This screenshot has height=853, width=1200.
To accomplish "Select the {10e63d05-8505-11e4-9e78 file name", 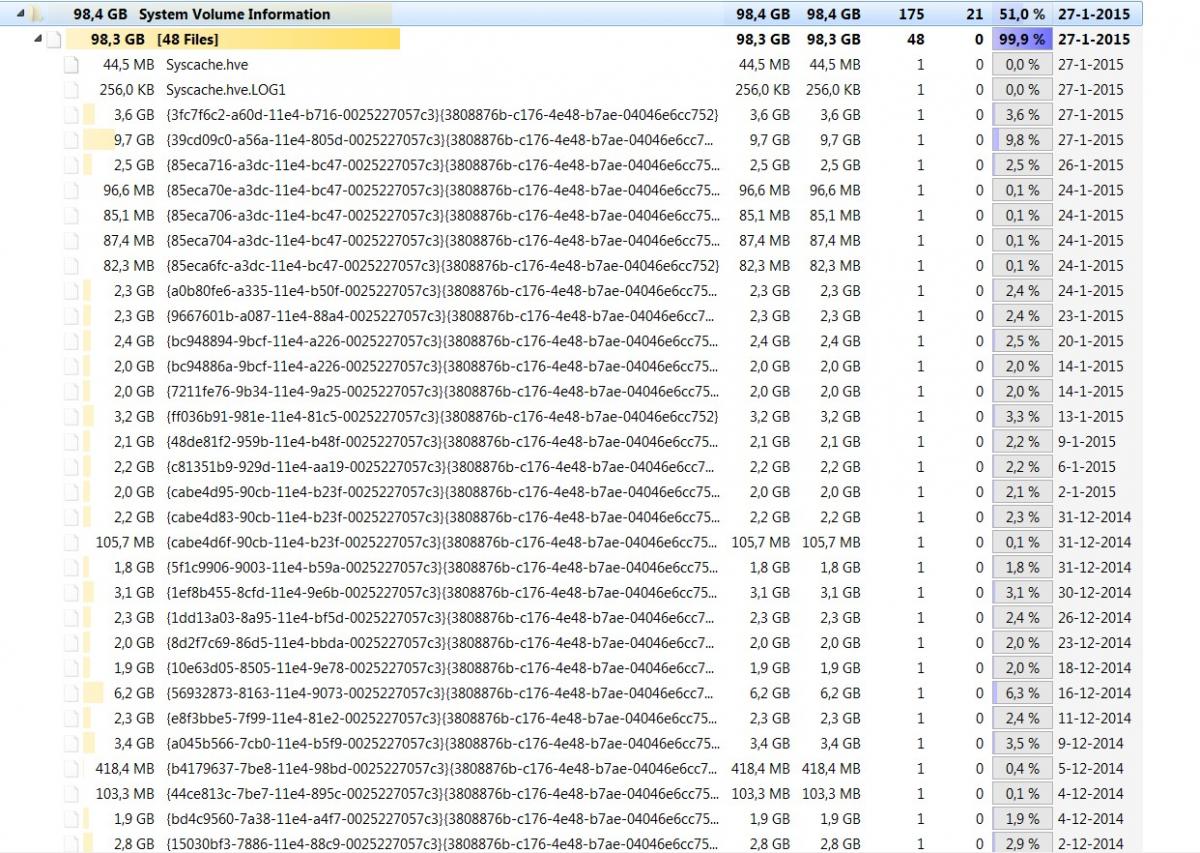I will pos(441,668).
